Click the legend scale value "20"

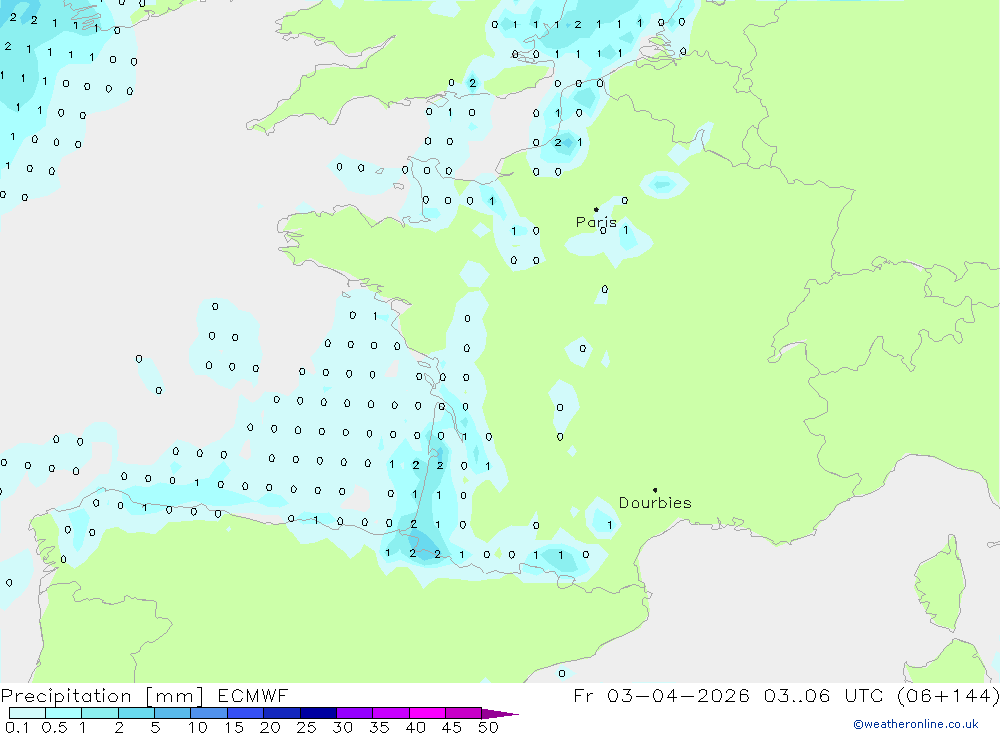270,727
